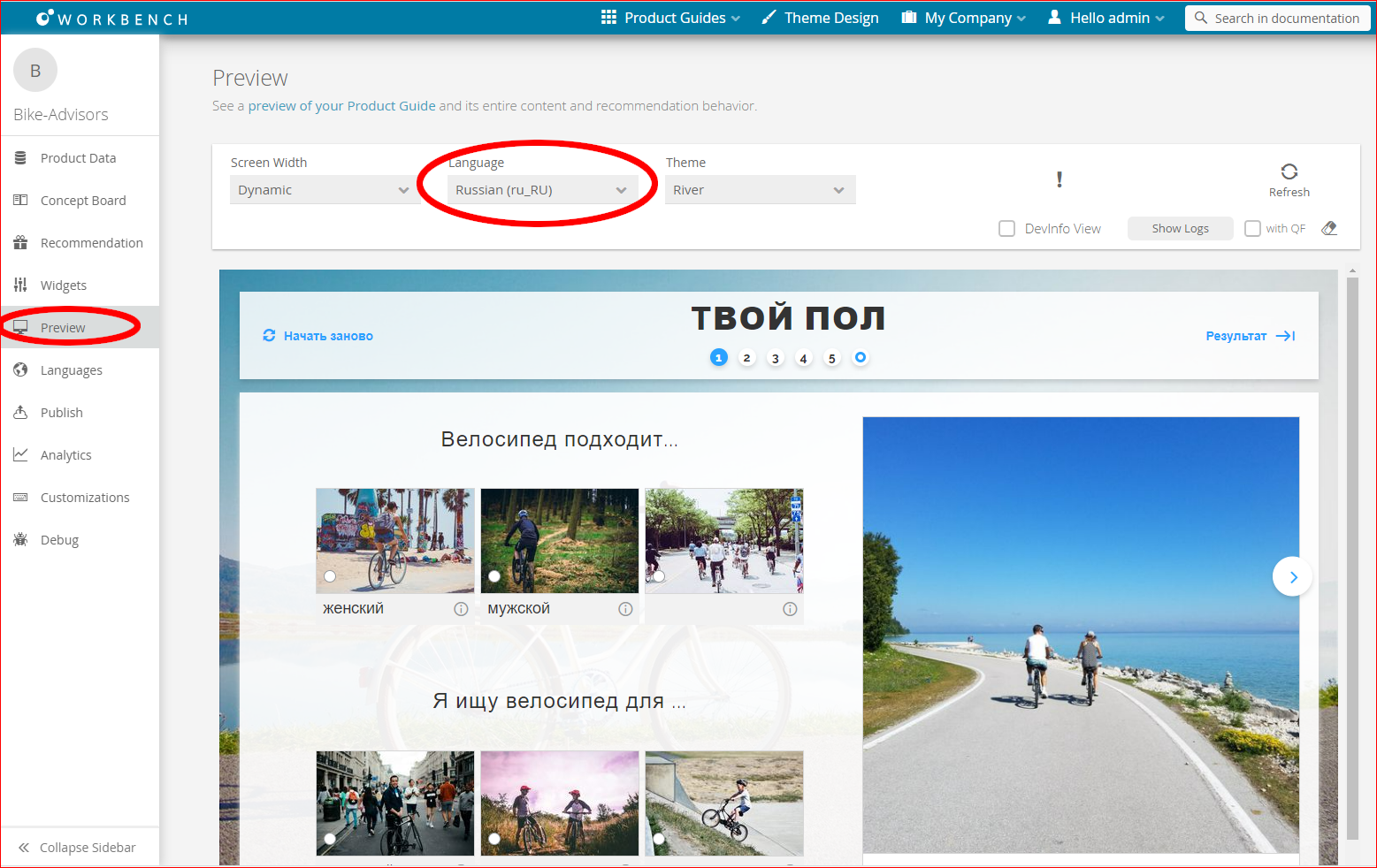This screenshot has width=1377, height=868.
Task: Open Concept Board in the sidebar
Action: [80, 201]
